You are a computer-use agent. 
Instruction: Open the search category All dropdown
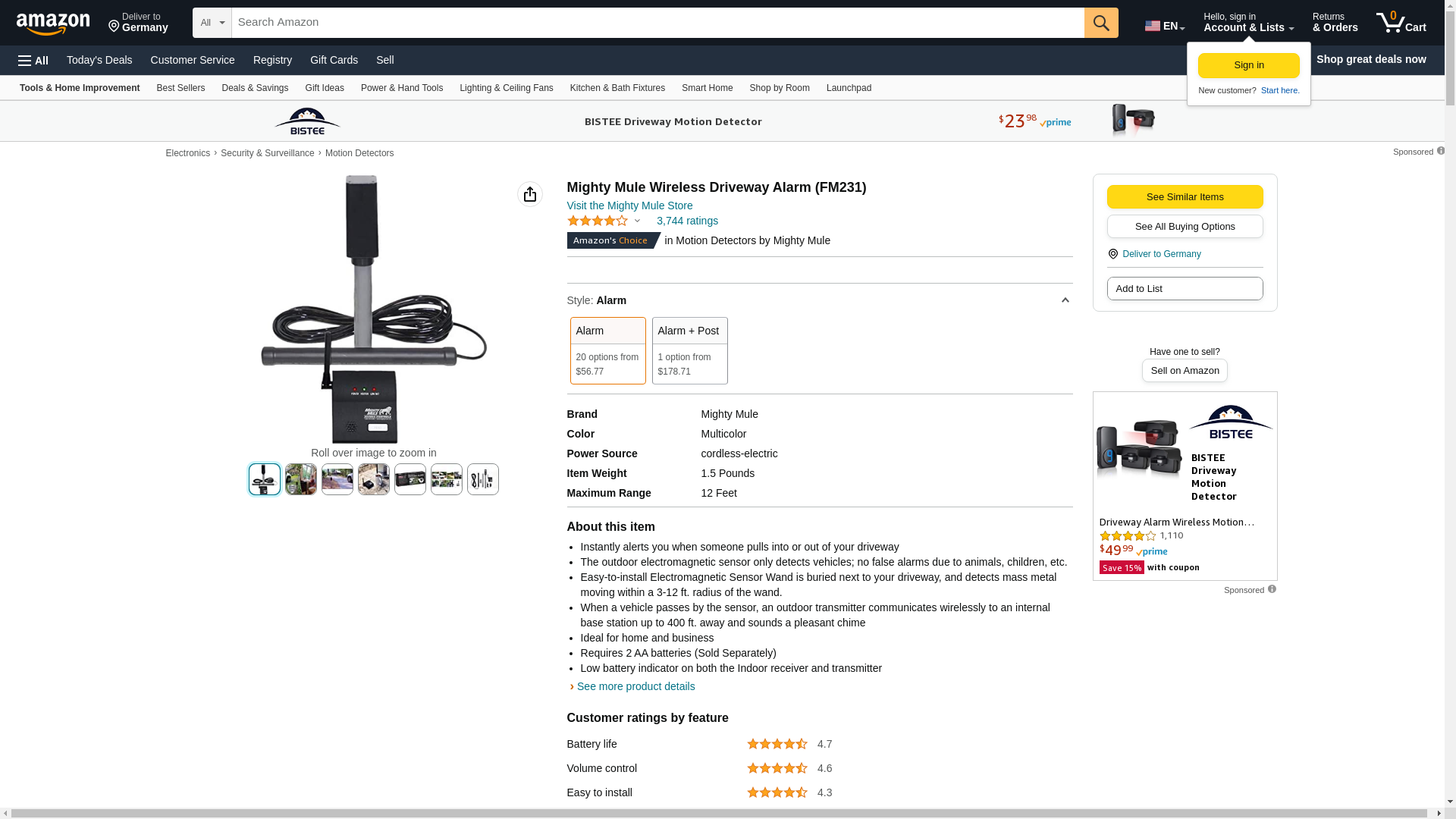coord(212,23)
